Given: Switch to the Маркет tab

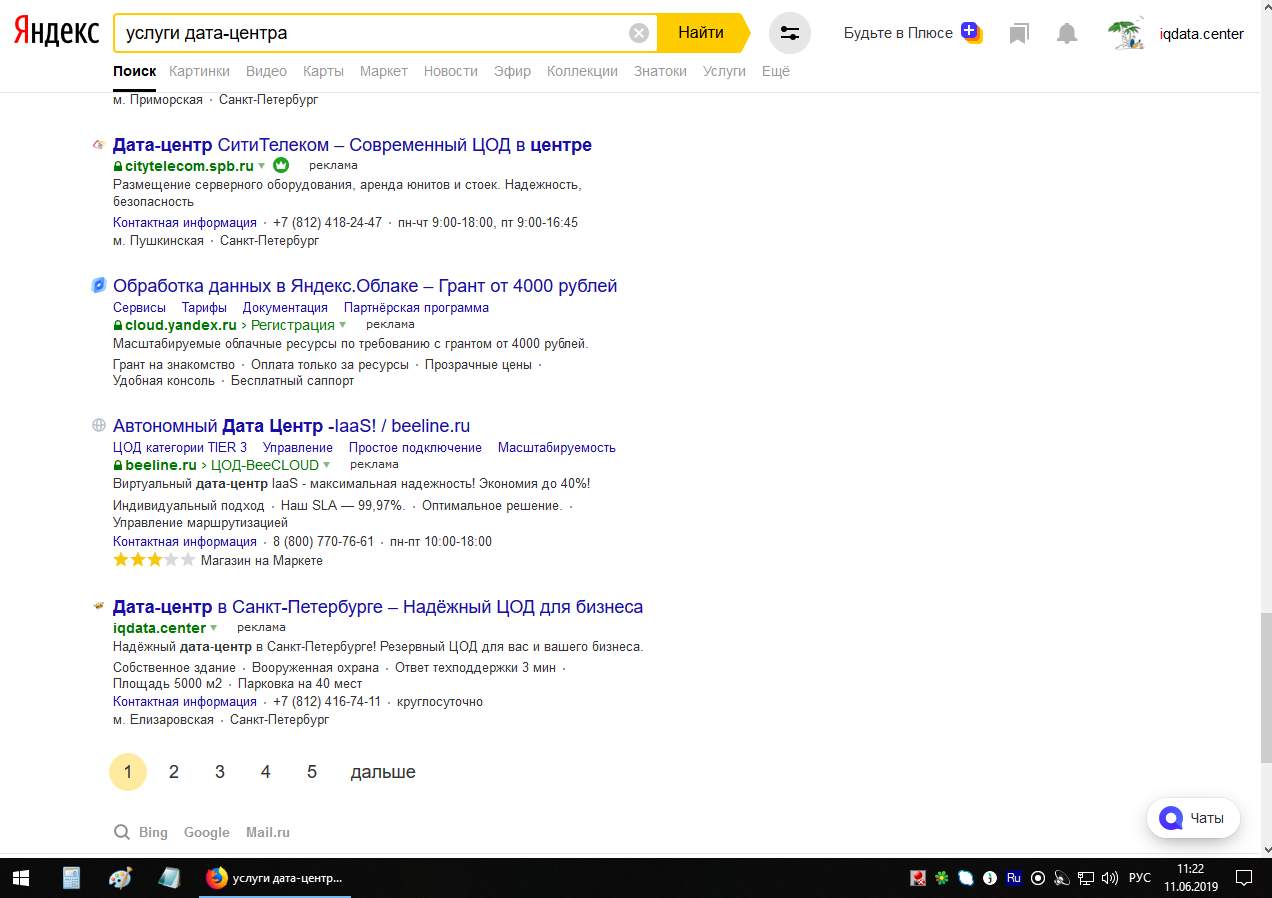Looking at the screenshot, I should tap(384, 71).
